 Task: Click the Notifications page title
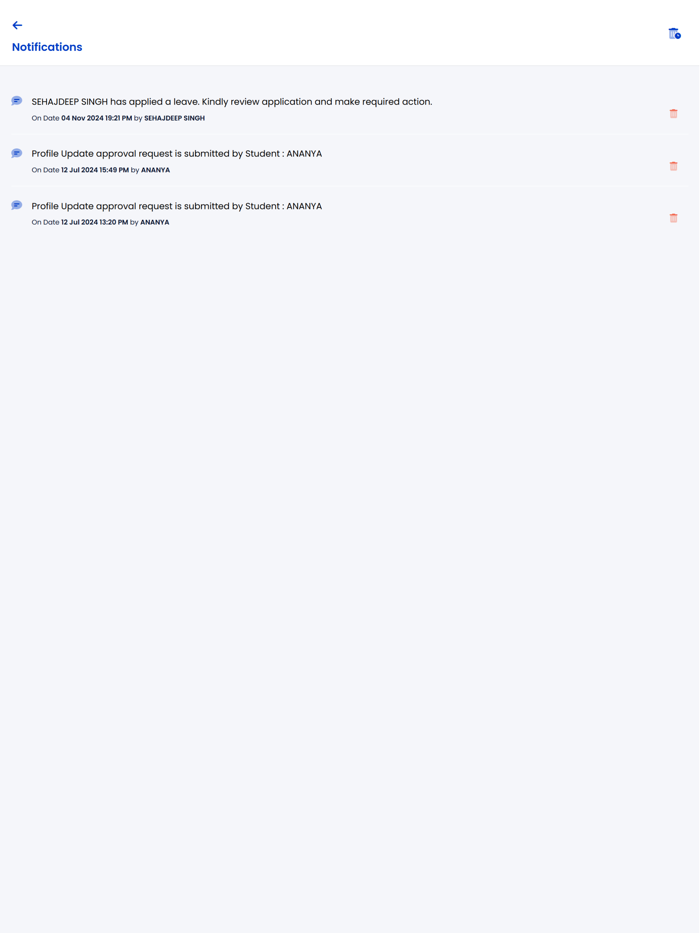click(x=47, y=47)
